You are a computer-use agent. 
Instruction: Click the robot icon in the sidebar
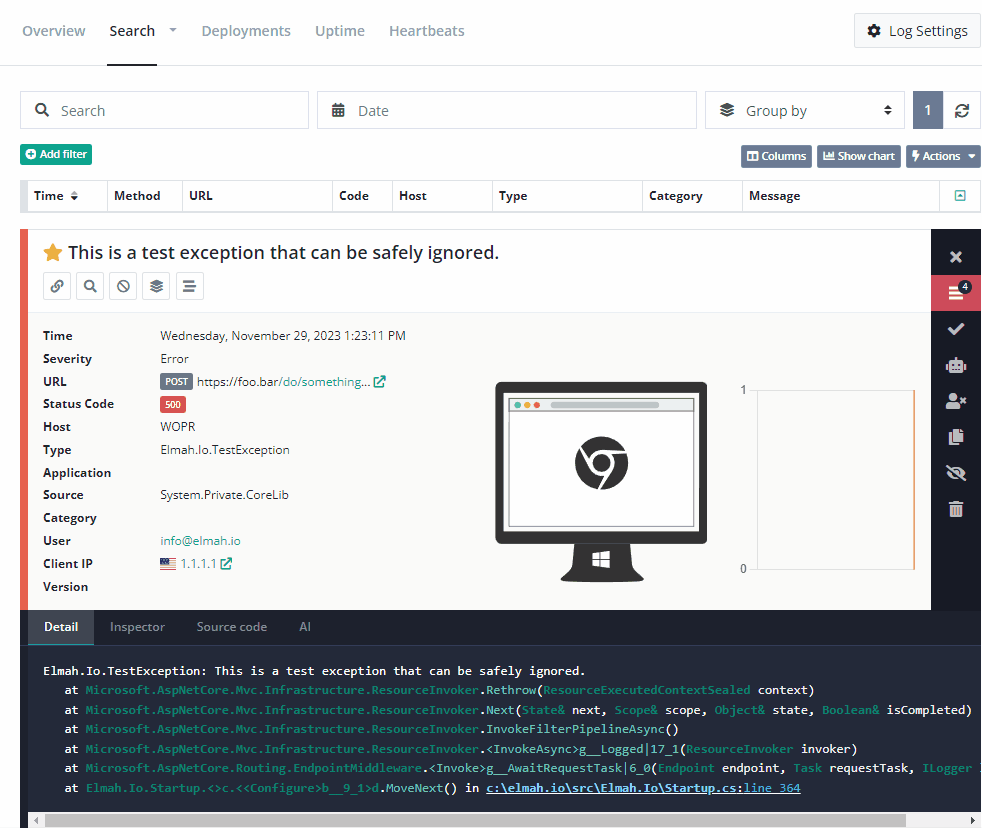coord(956,365)
